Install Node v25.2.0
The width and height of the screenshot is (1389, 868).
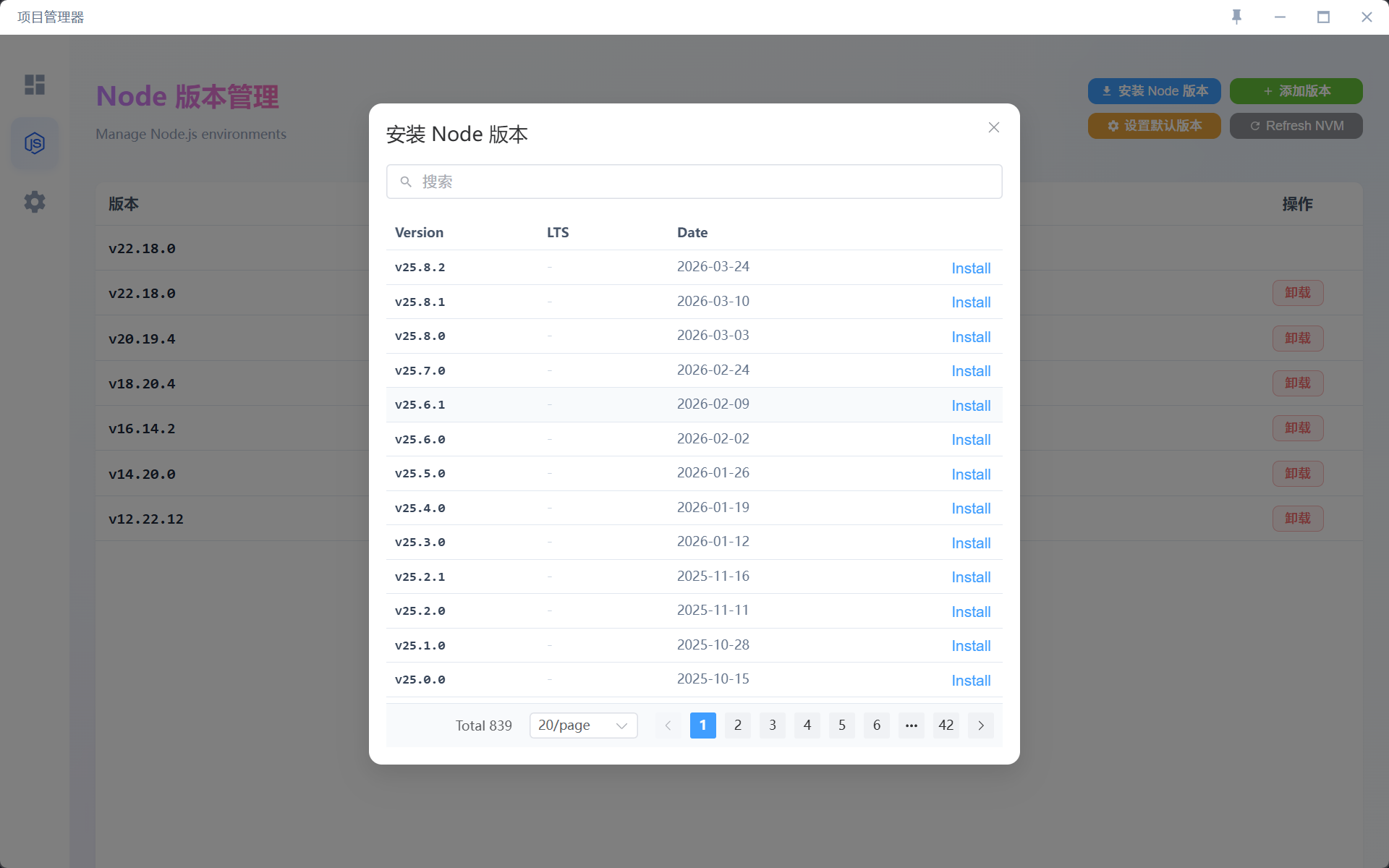[x=971, y=612]
